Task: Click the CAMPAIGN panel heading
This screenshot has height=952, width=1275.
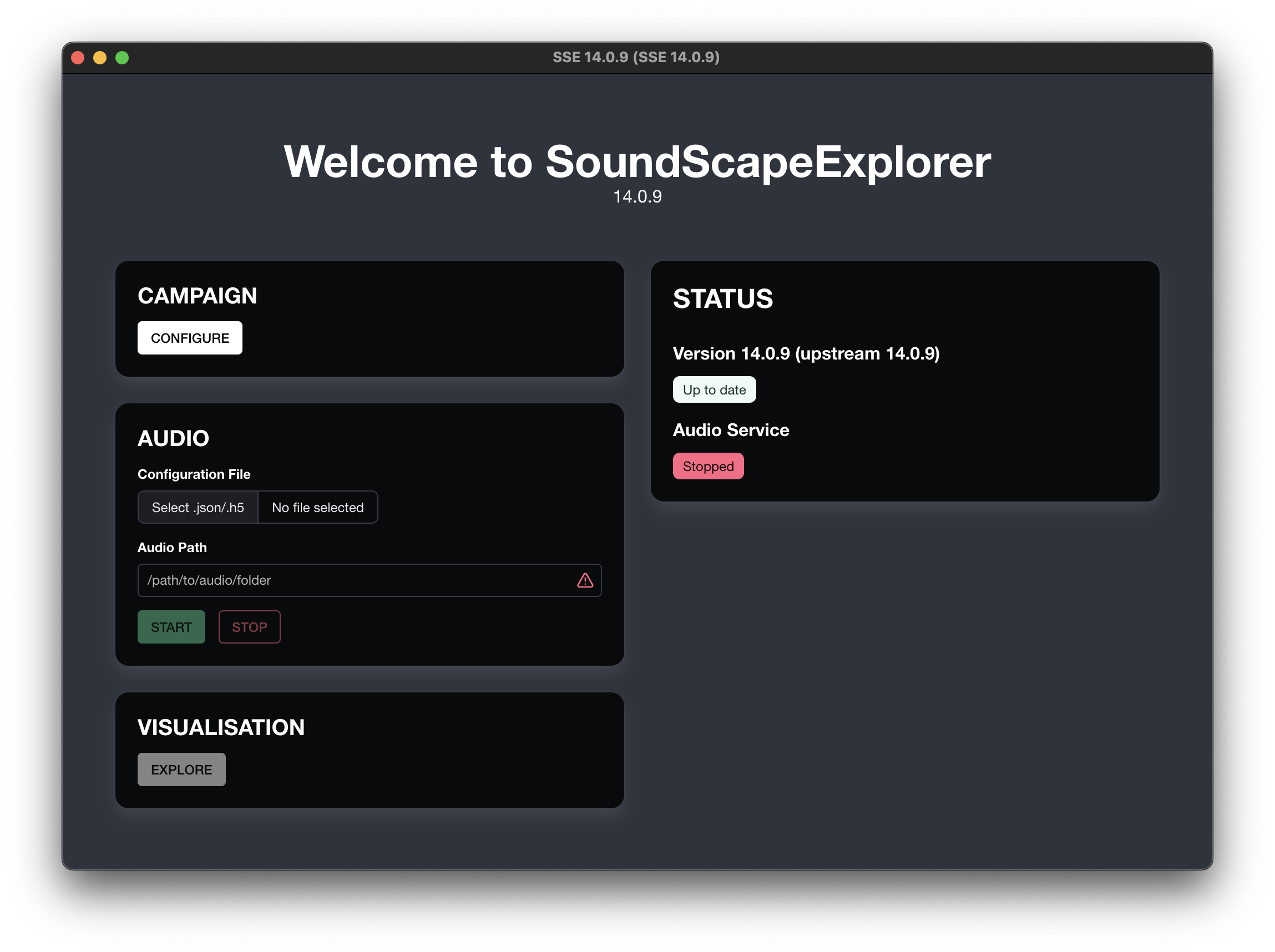Action: click(197, 296)
